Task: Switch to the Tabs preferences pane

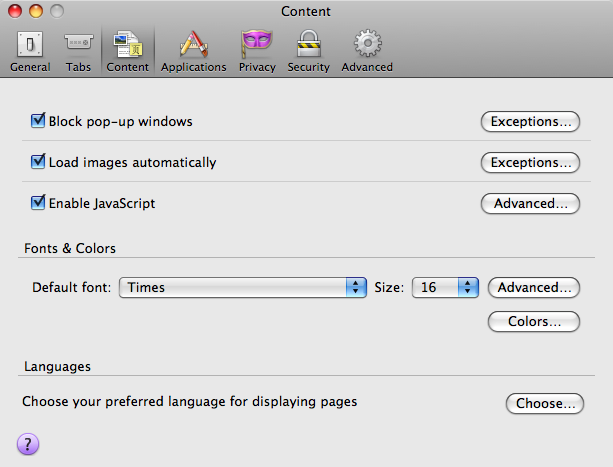Action: 78,51
